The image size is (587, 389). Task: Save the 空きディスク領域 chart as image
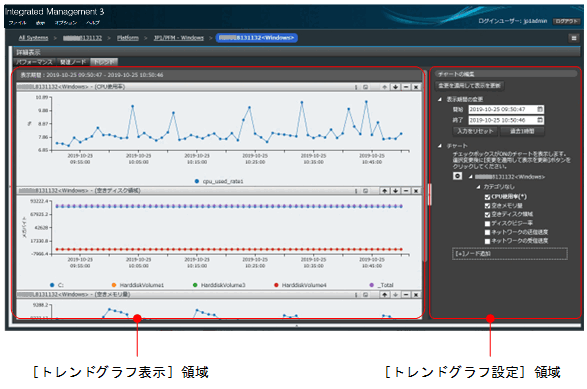[x=365, y=191]
